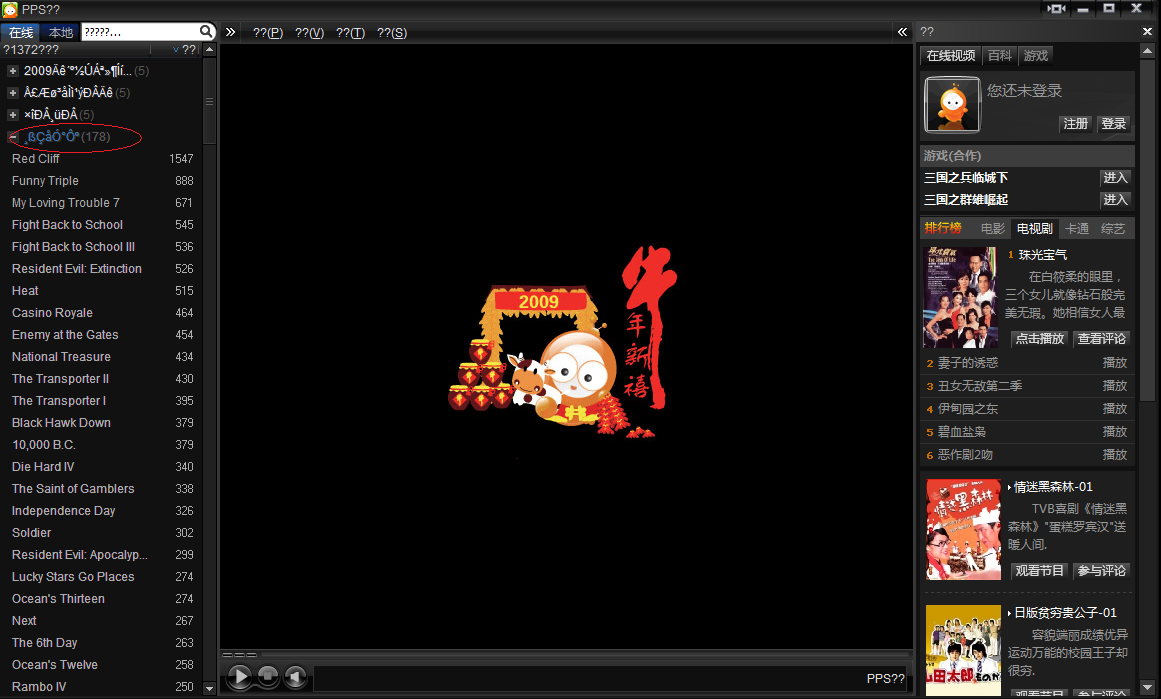Start playback with the Play button
The width and height of the screenshot is (1161, 699).
pyautogui.click(x=239, y=676)
